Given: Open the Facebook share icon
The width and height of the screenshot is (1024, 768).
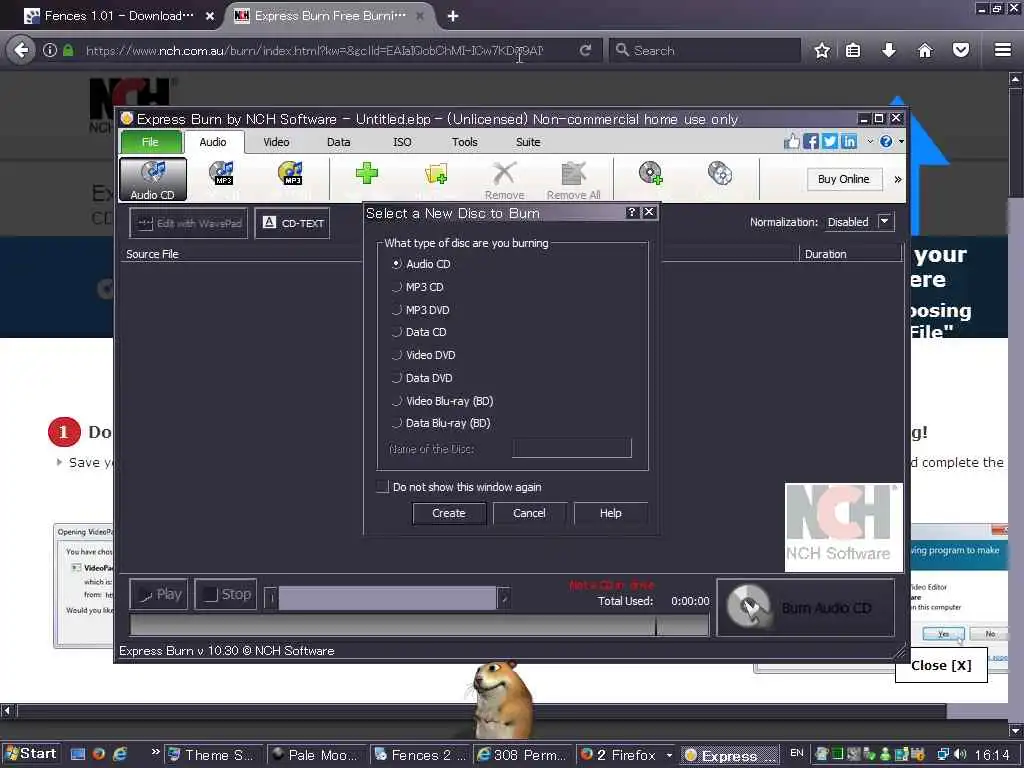Looking at the screenshot, I should point(810,141).
